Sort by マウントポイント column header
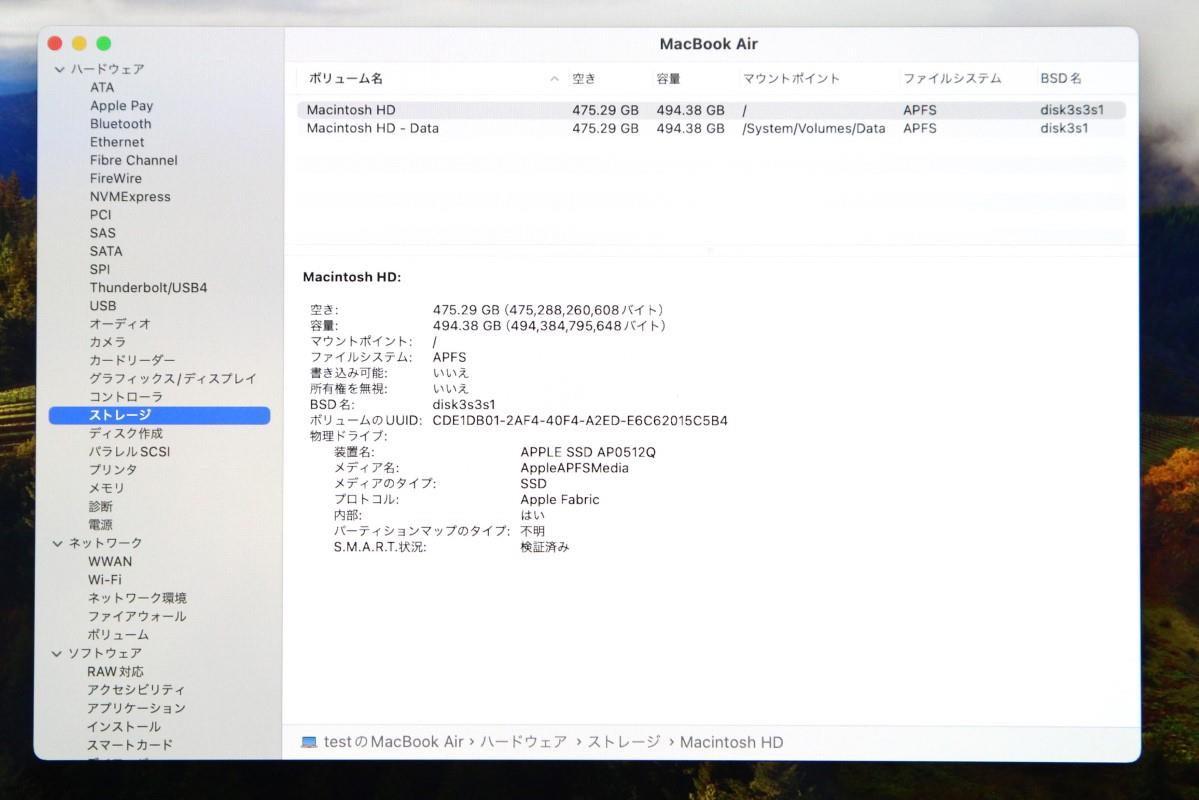 [791, 79]
